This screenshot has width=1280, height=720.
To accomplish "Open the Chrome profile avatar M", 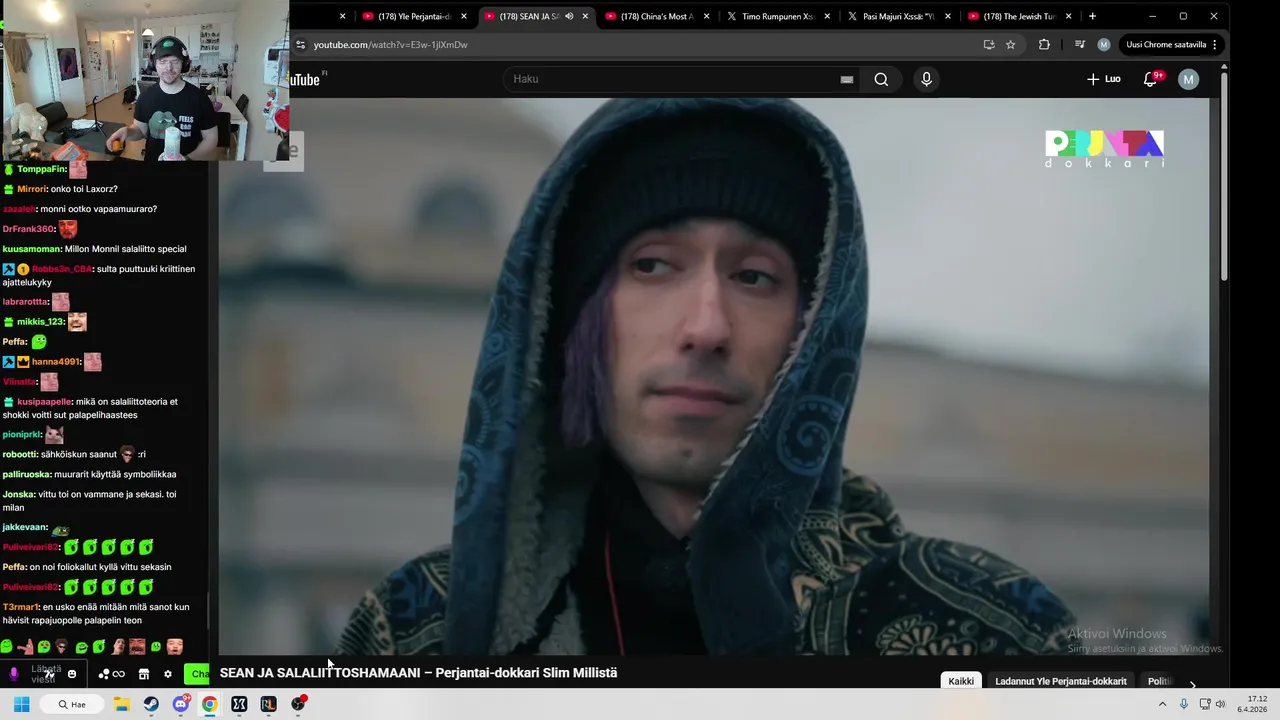I will click(x=1104, y=44).
